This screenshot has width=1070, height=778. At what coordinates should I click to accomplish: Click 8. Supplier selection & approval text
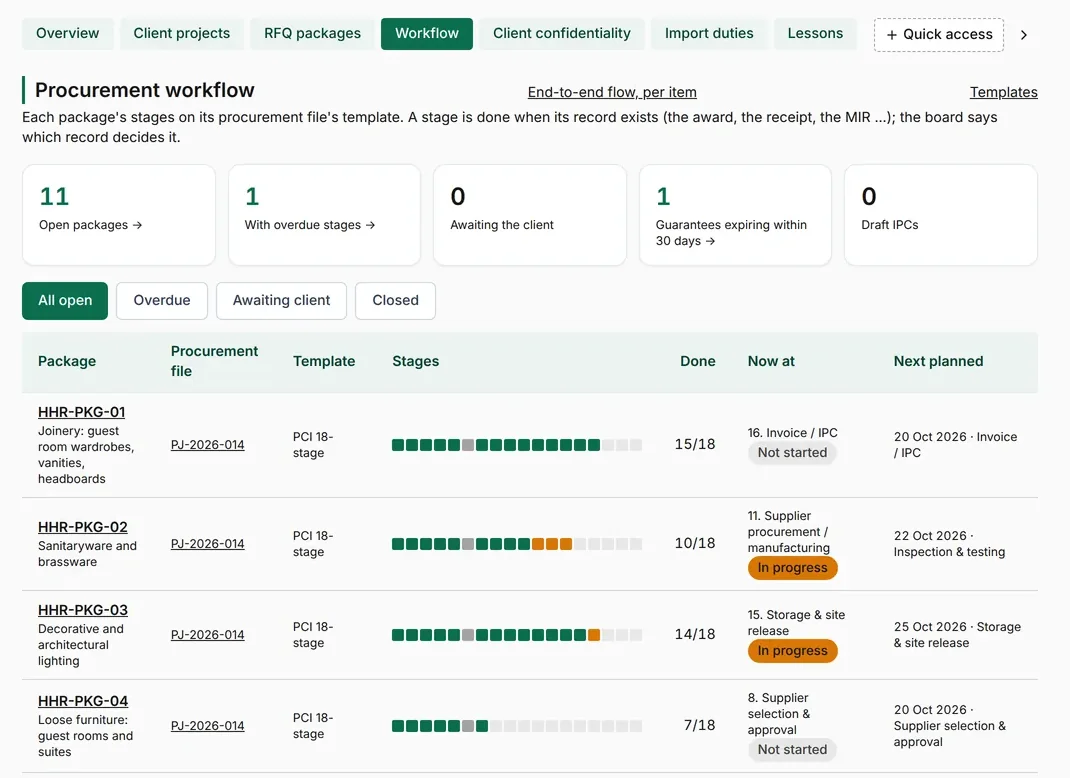coord(779,714)
